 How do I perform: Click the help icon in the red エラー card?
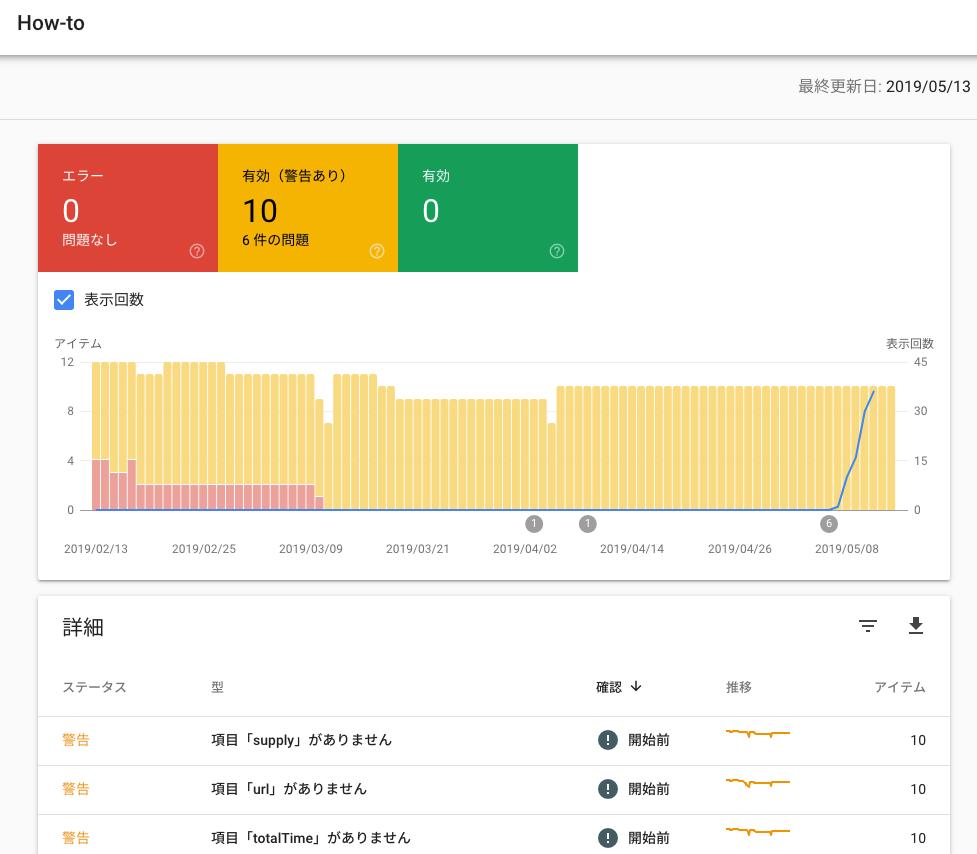tap(197, 251)
